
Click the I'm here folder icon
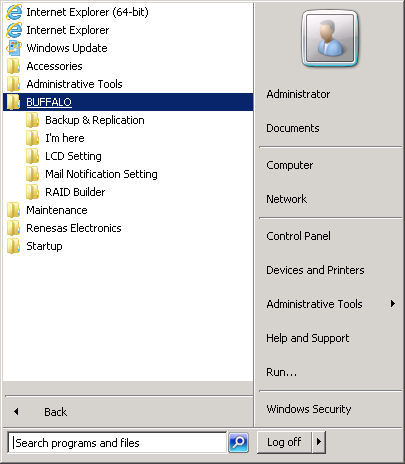(x=33, y=138)
